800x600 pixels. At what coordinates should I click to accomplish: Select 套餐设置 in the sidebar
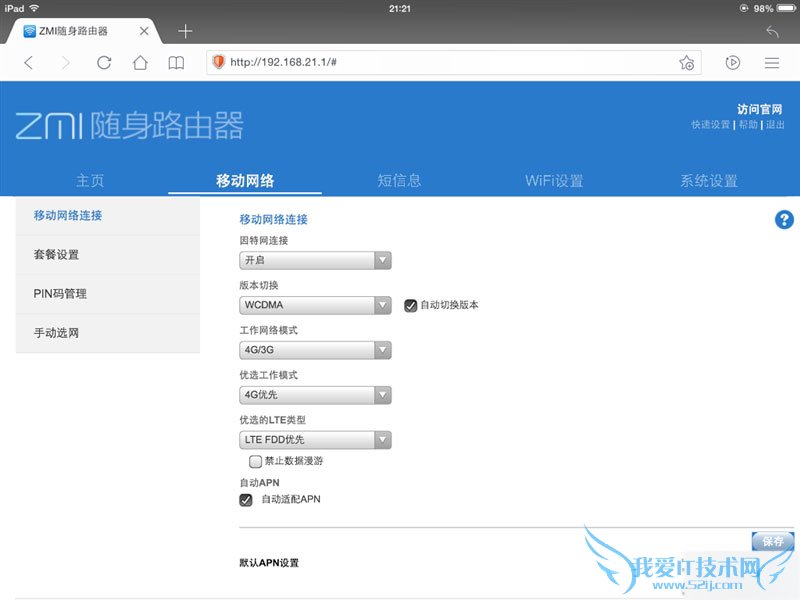(108, 255)
